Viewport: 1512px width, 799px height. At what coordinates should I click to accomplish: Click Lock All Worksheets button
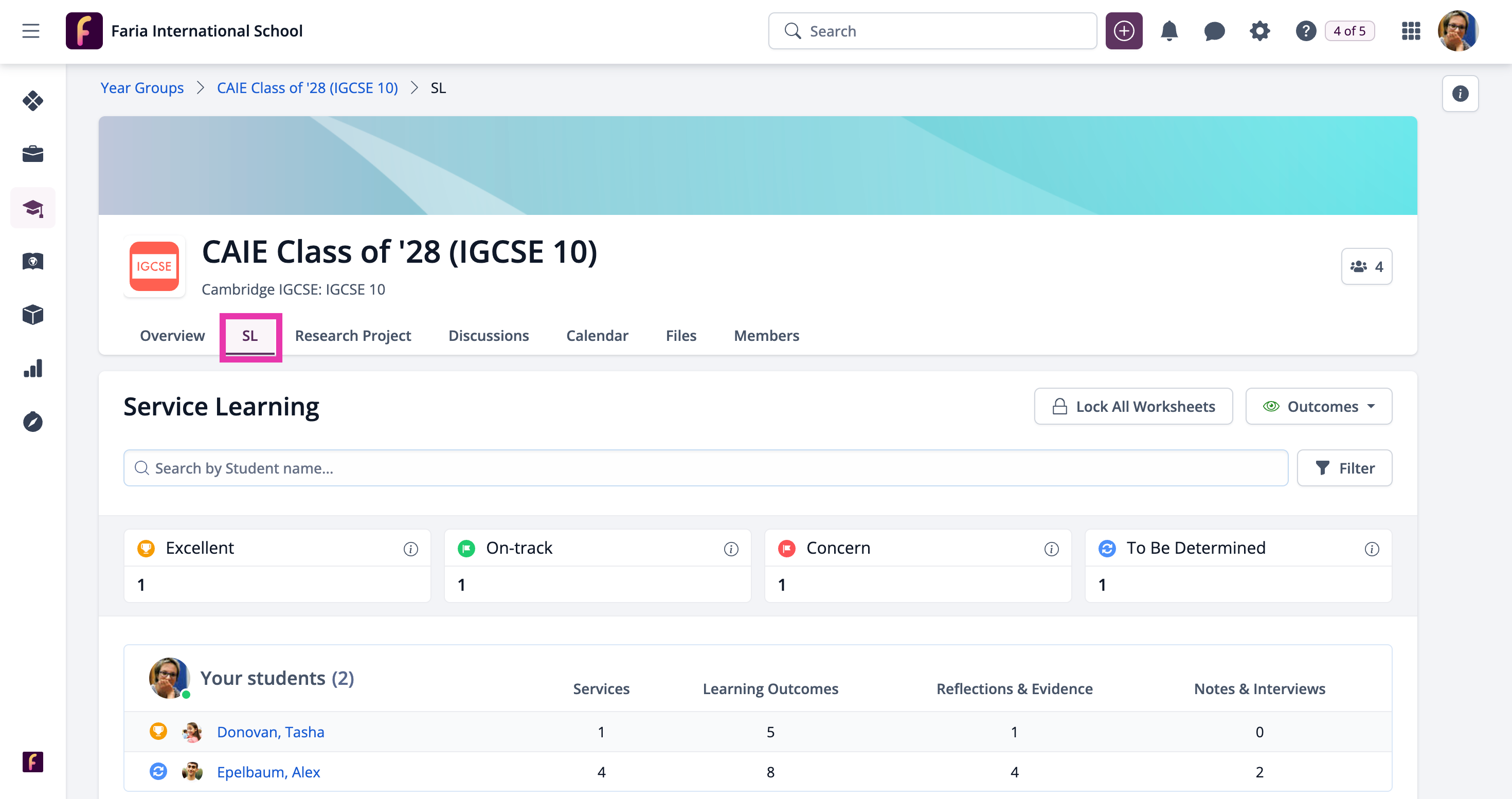[1133, 407]
